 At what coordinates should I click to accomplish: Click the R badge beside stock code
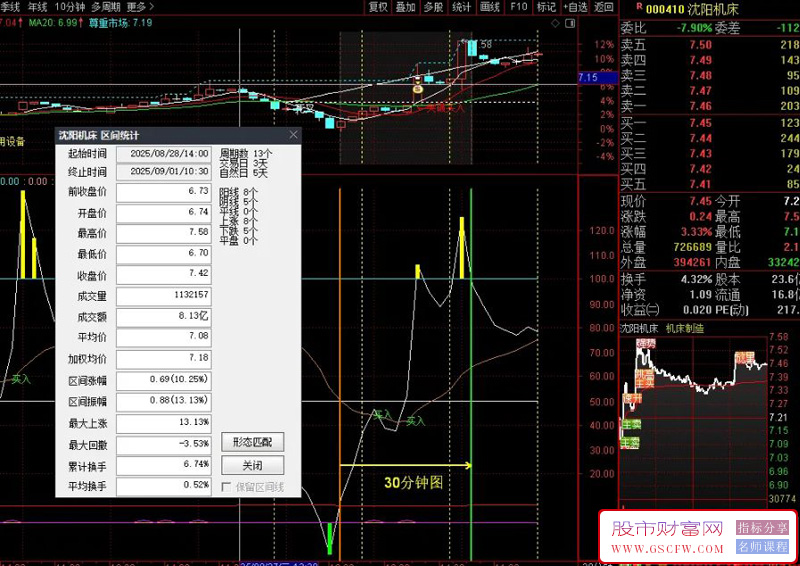(x=639, y=7)
